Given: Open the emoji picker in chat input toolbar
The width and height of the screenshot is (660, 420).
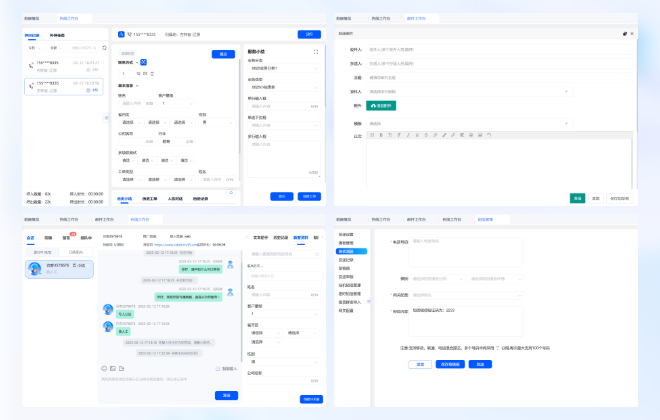Looking at the screenshot, I should point(104,368).
